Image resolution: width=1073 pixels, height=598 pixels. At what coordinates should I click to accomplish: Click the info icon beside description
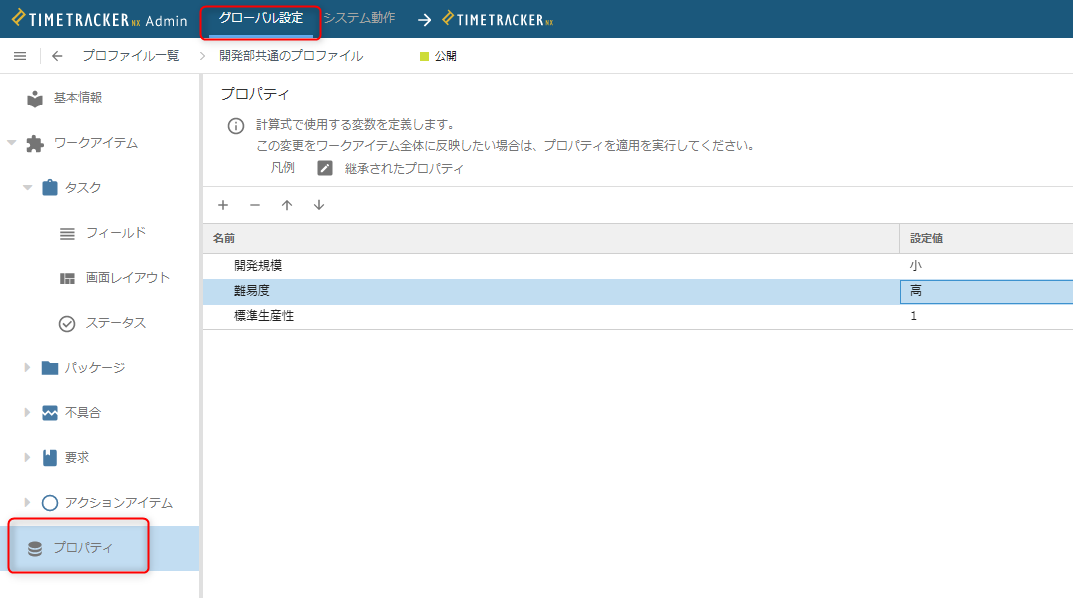tap(235, 126)
